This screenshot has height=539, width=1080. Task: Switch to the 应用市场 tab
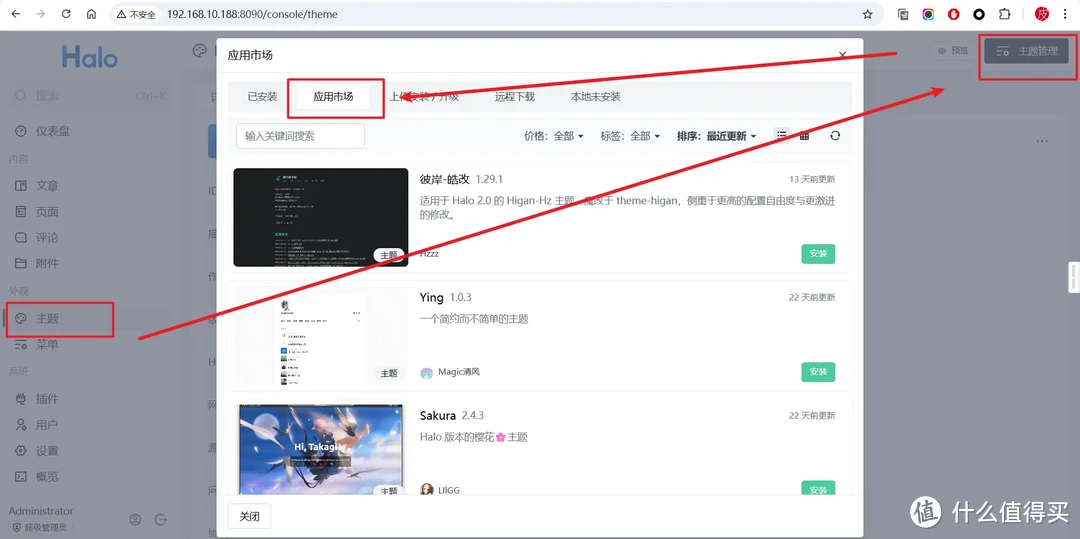(333, 96)
